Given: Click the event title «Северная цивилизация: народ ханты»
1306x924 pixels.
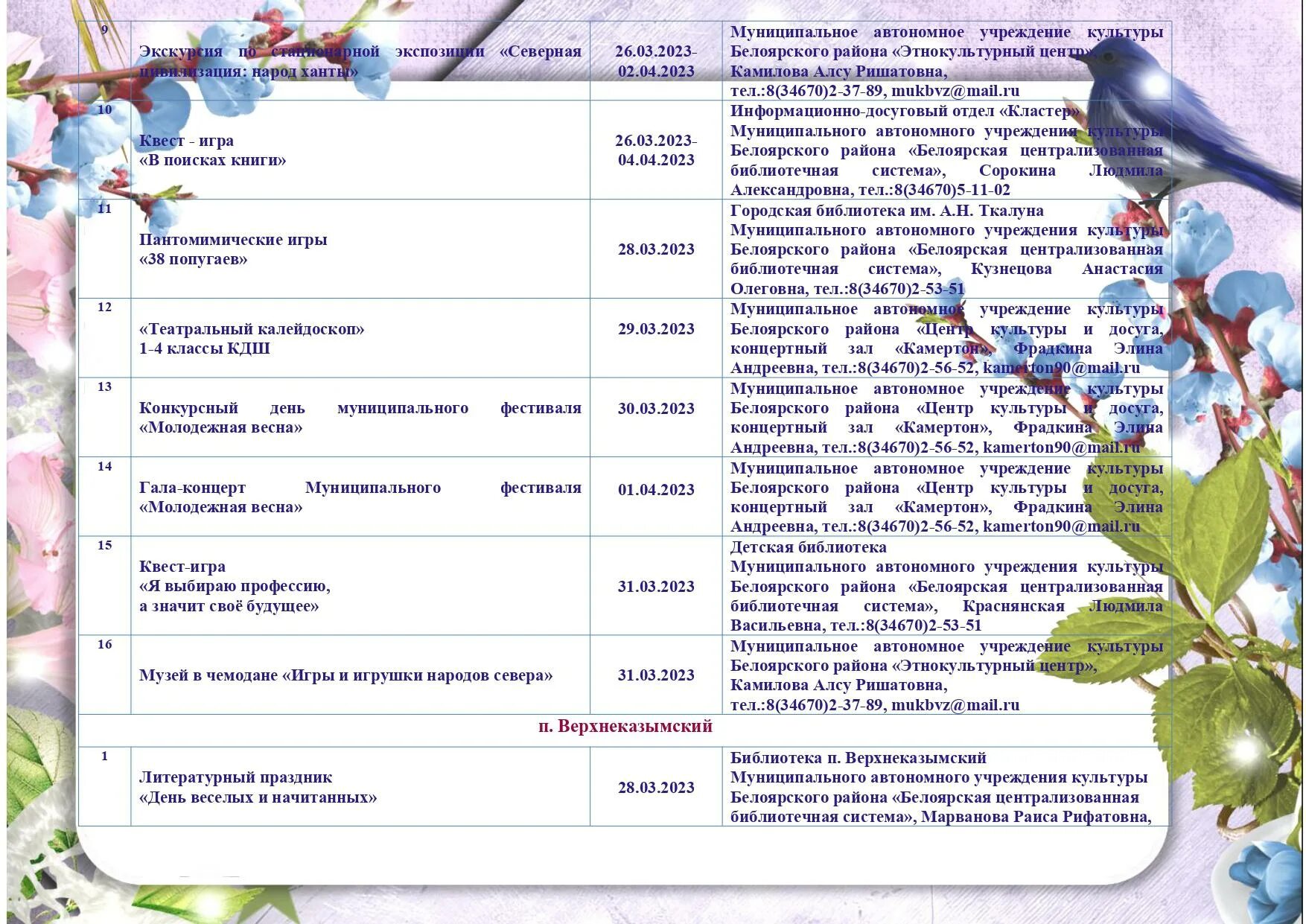Looking at the screenshot, I should click(x=360, y=62).
